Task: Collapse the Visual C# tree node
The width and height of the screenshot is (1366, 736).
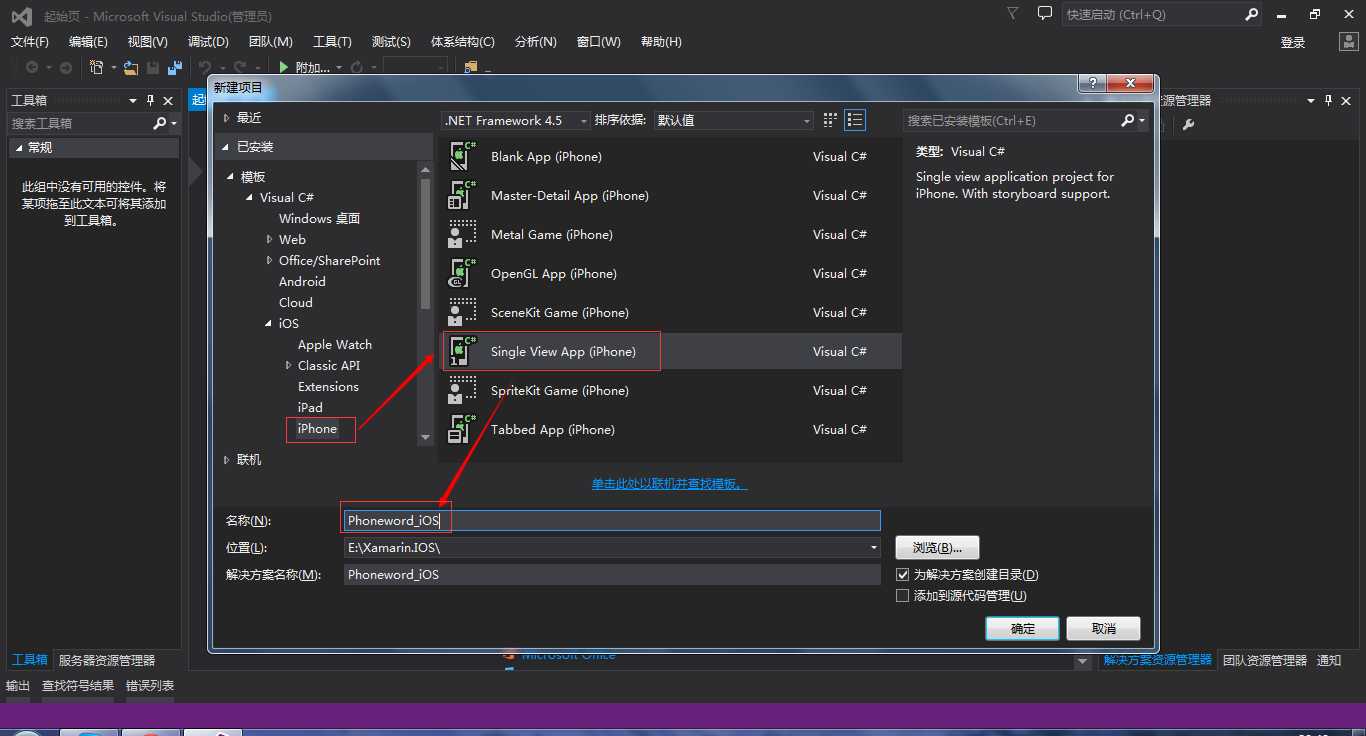Action: tap(250, 197)
